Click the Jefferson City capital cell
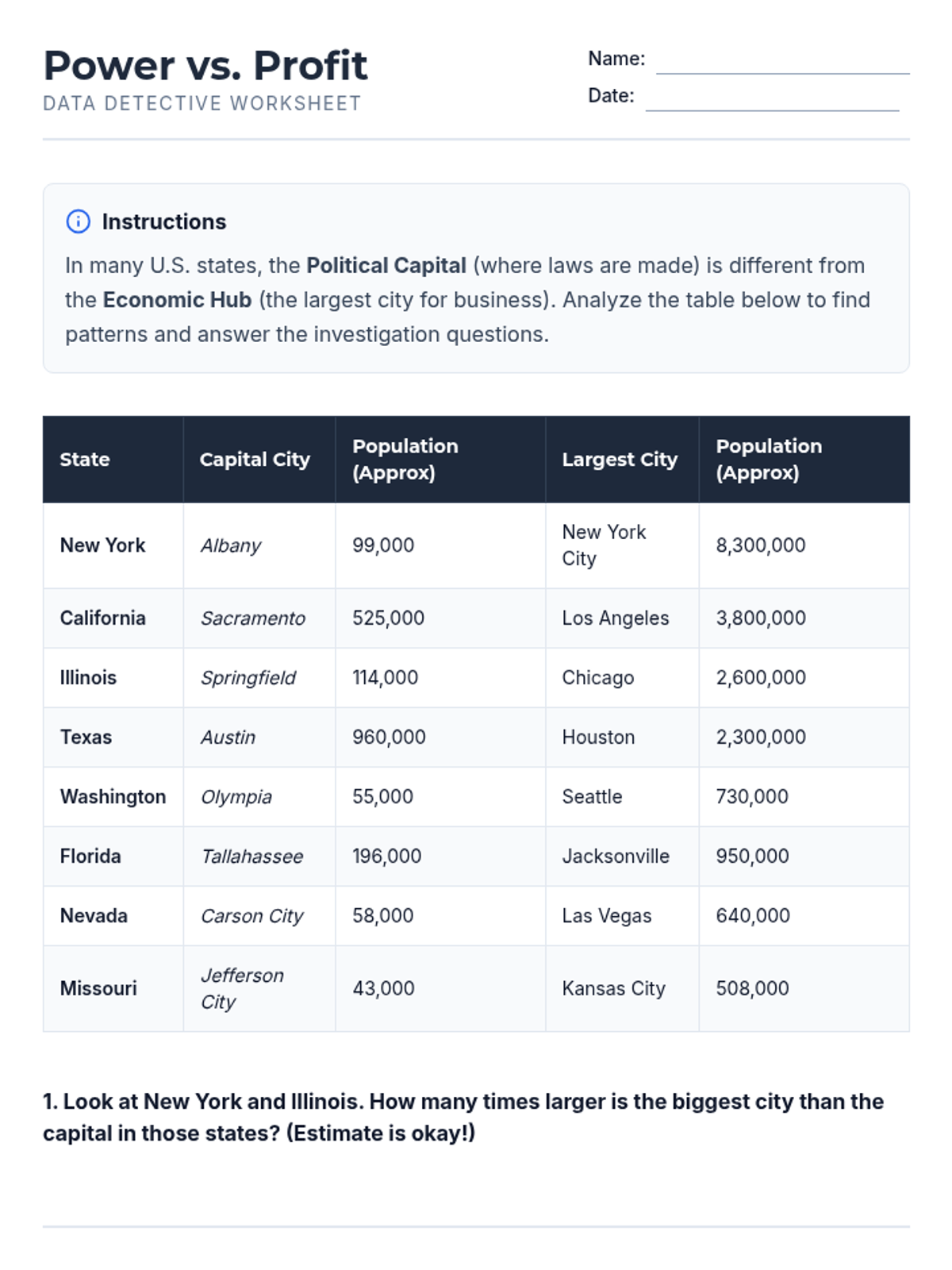 242,988
